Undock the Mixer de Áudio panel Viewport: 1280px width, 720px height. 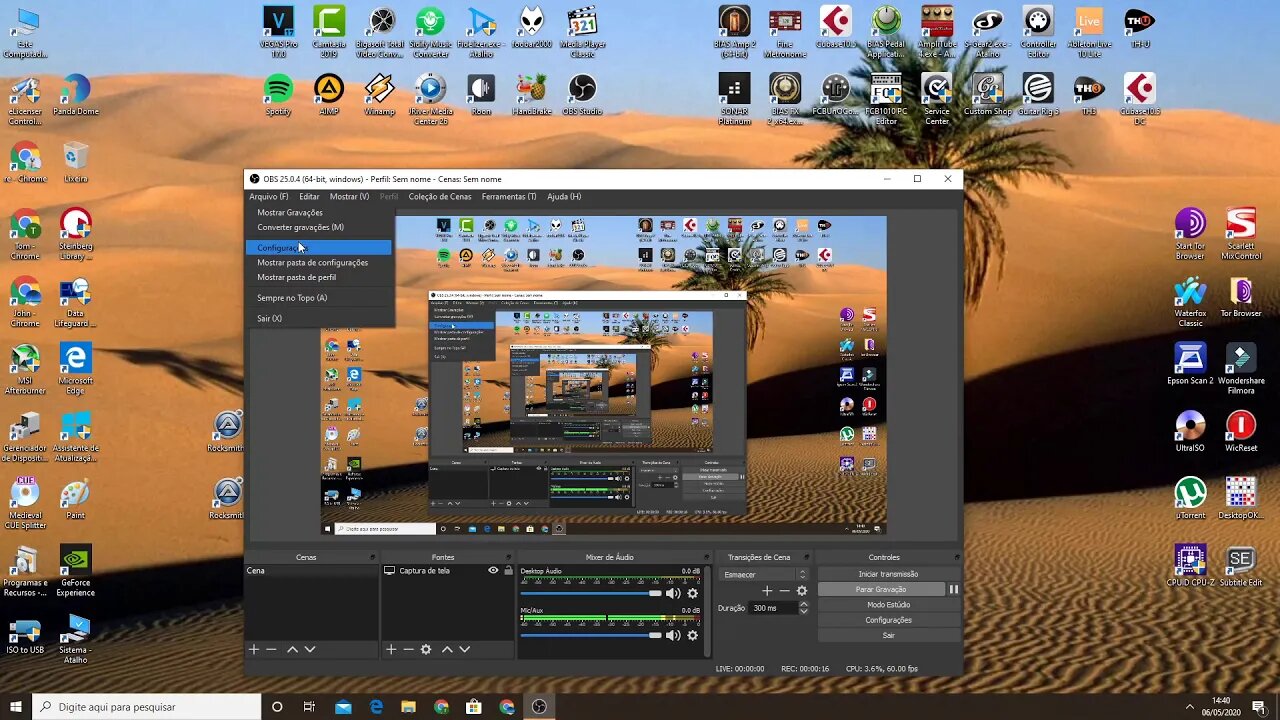(706, 557)
